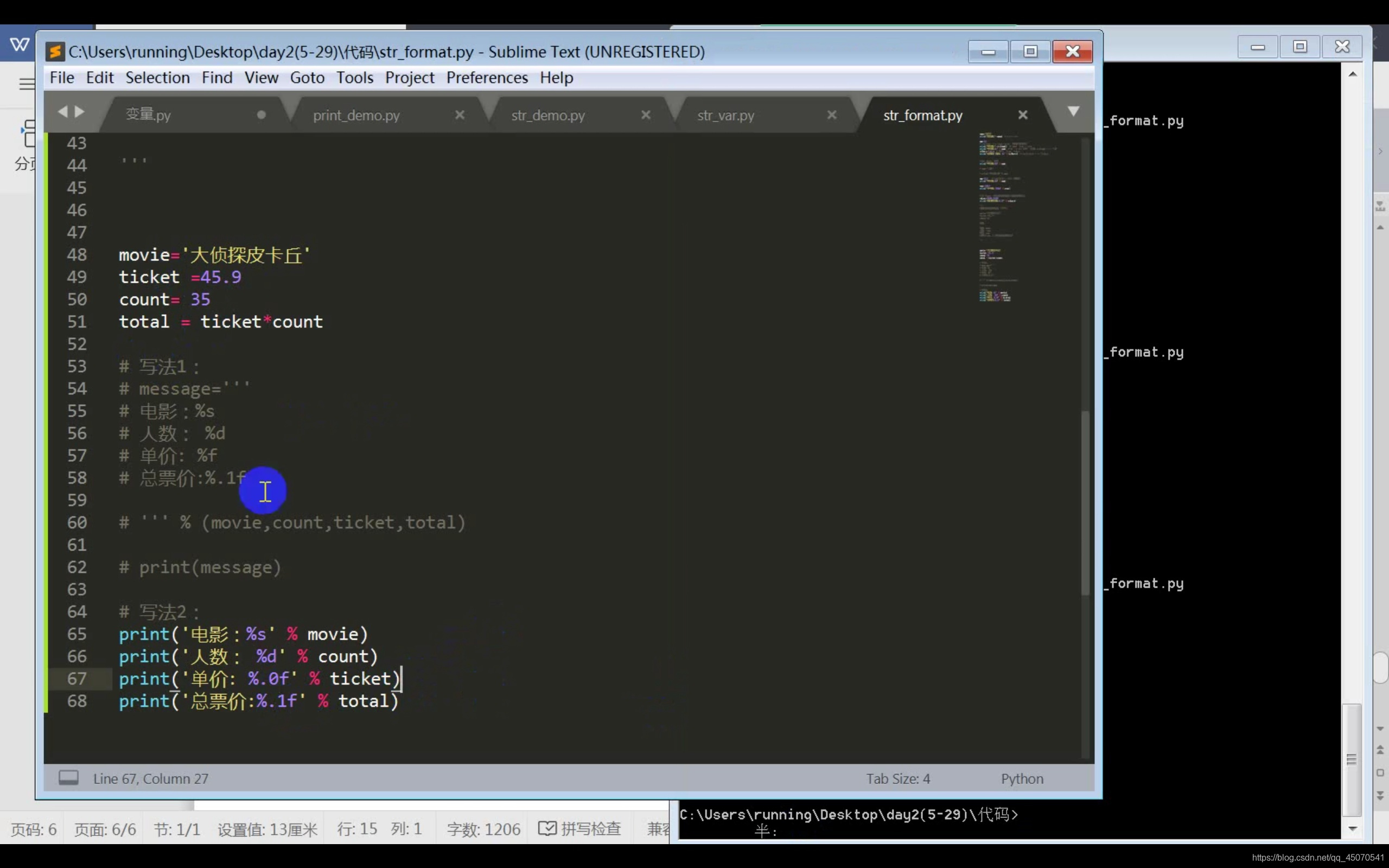
Task: Click the WPS Writer logo icon
Action: coord(20,45)
